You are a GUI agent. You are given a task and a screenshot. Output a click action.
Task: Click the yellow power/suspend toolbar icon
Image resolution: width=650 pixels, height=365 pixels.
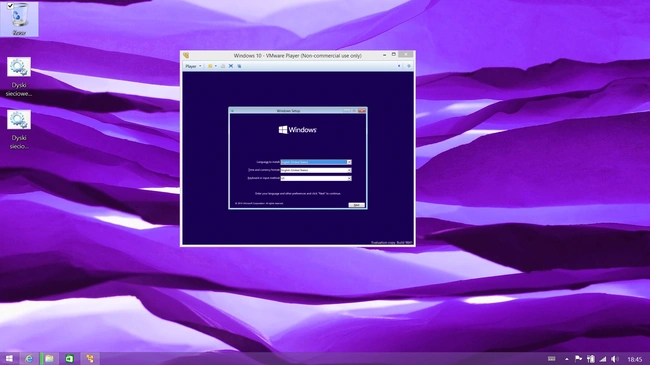[x=210, y=66]
